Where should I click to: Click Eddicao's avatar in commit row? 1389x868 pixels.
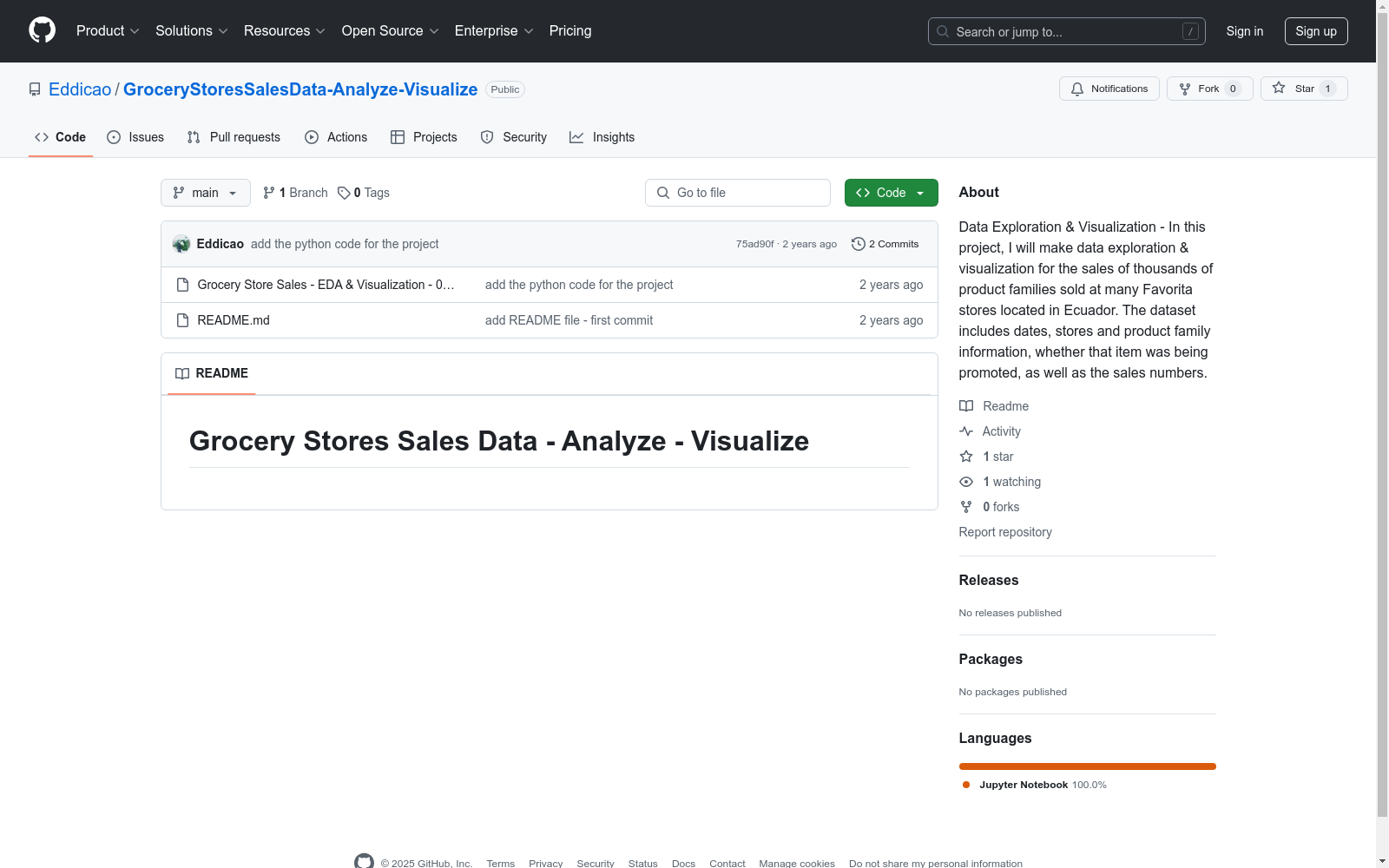(181, 244)
